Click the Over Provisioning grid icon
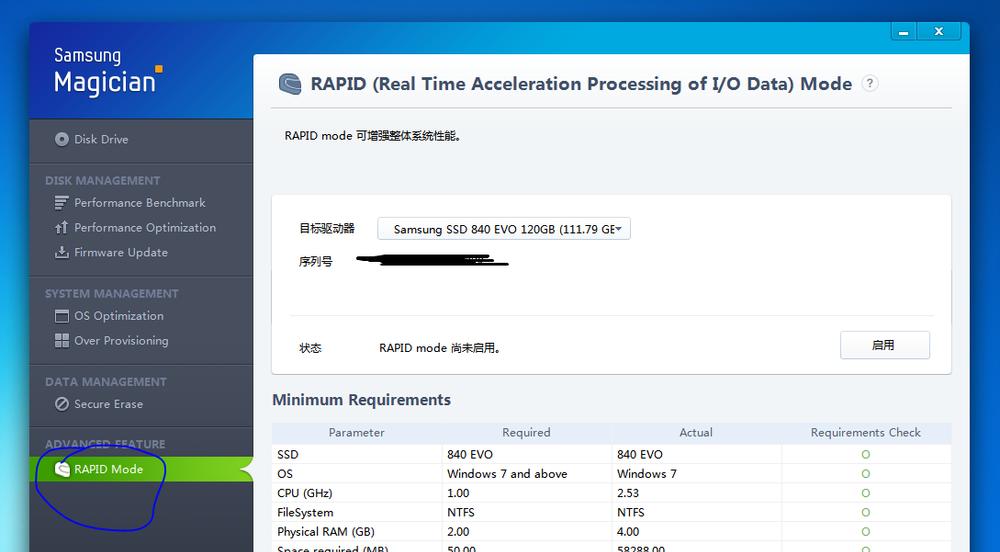Viewport: 1000px width, 552px height. point(62,340)
